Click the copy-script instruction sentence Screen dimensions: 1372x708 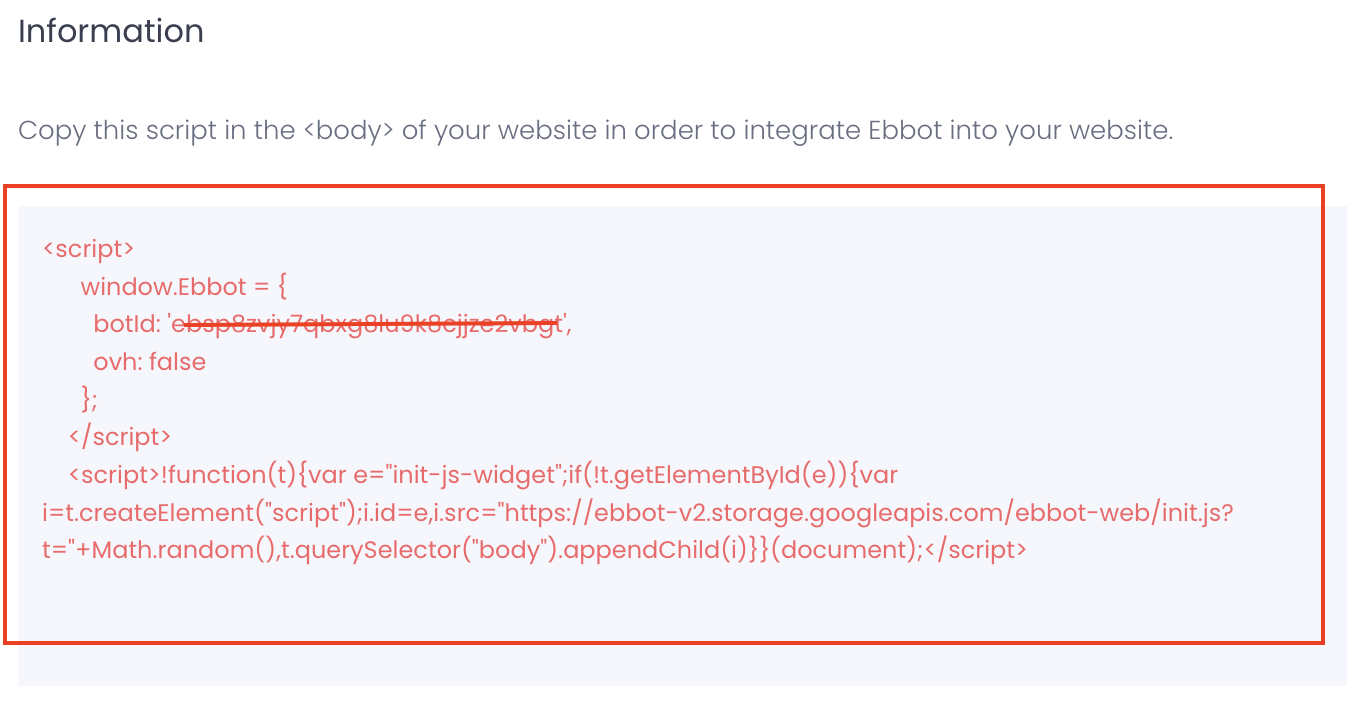[595, 130]
